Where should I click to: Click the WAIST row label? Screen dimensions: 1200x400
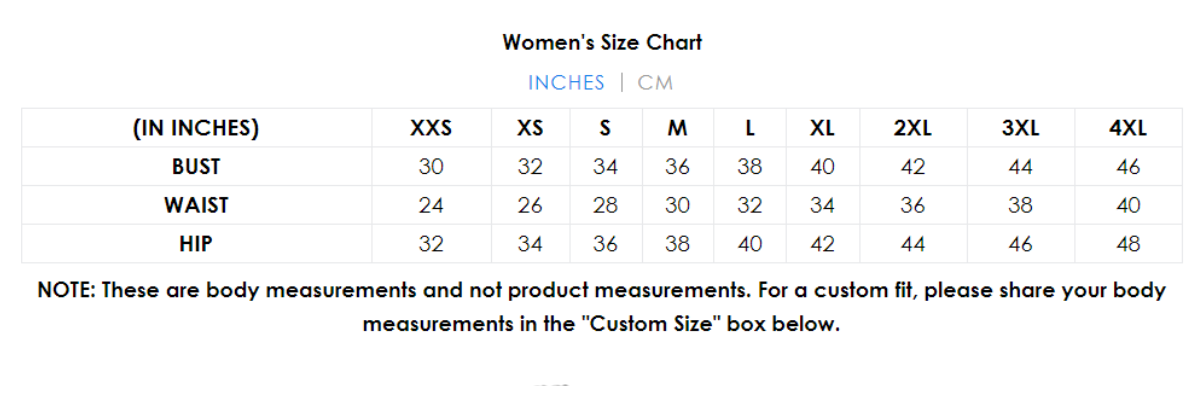196,206
